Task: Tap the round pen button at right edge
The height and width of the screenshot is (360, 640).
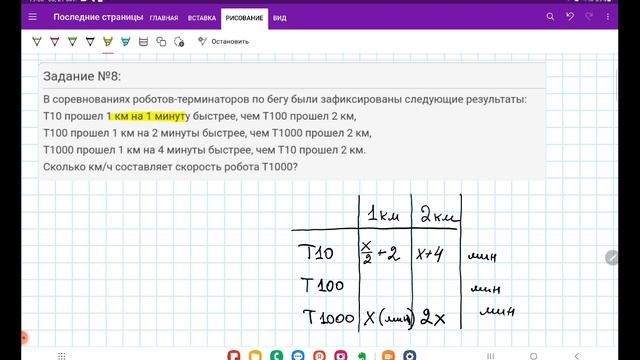Action: point(611,258)
